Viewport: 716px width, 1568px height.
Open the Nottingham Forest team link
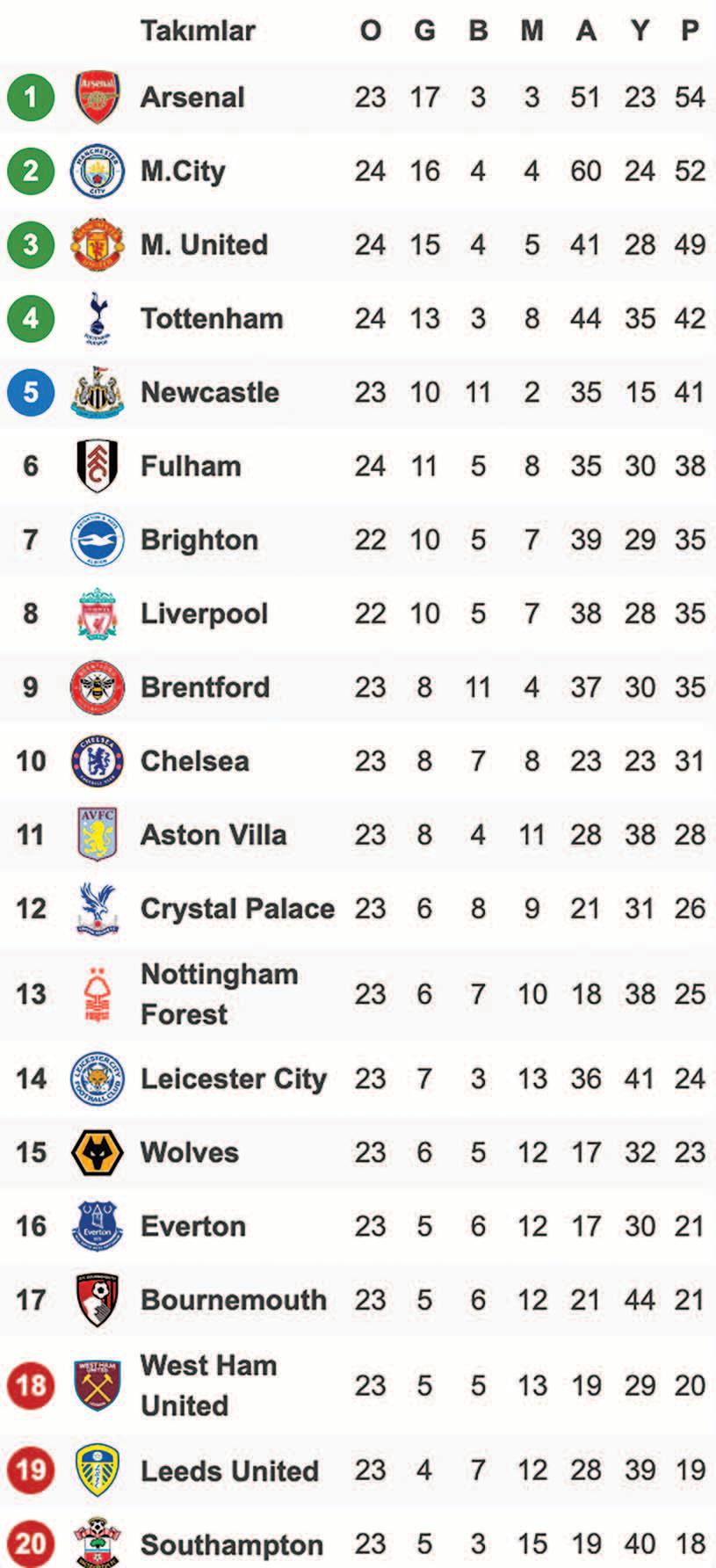tap(219, 994)
